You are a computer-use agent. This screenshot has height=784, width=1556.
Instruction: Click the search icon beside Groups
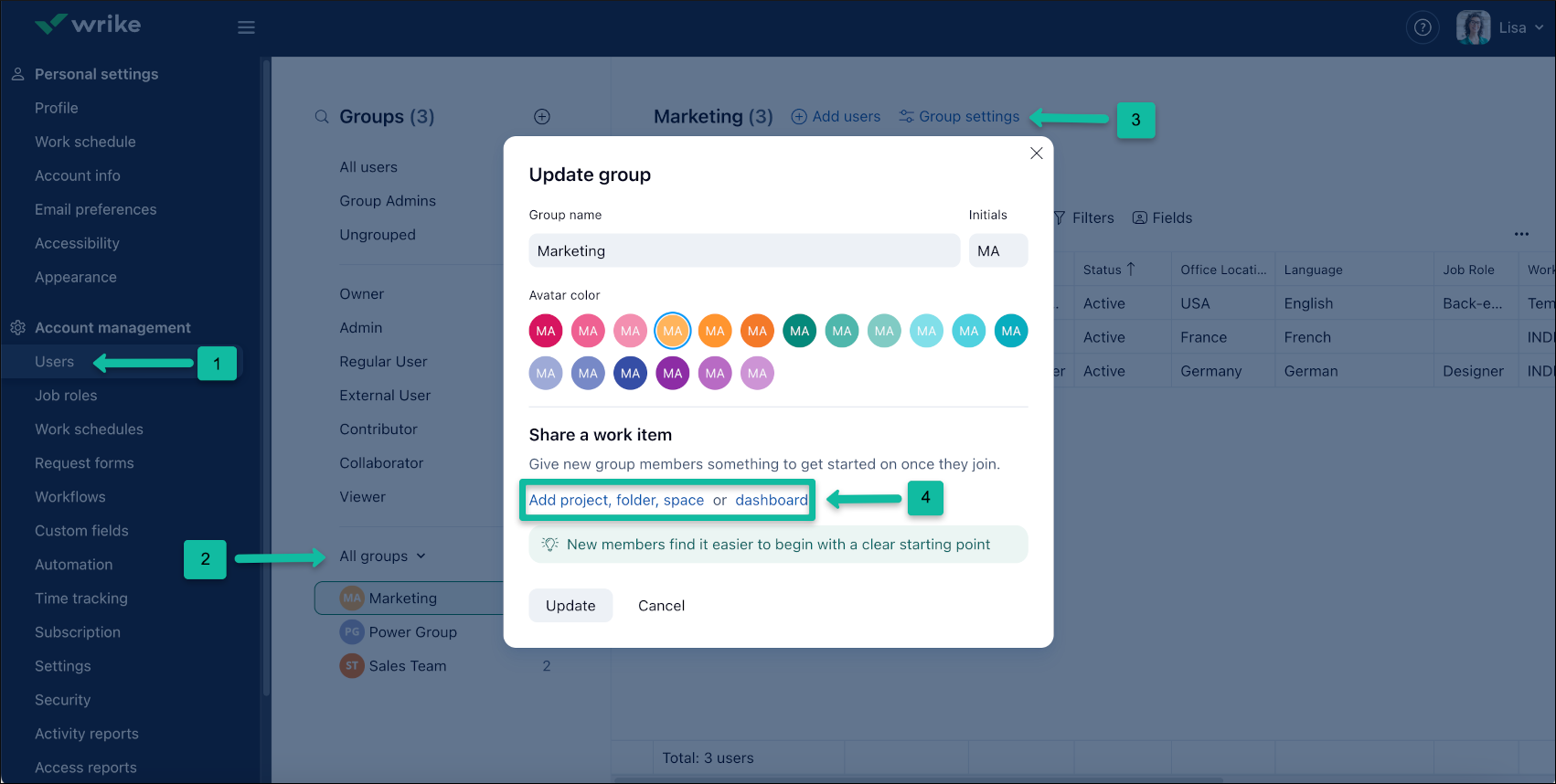coord(322,117)
